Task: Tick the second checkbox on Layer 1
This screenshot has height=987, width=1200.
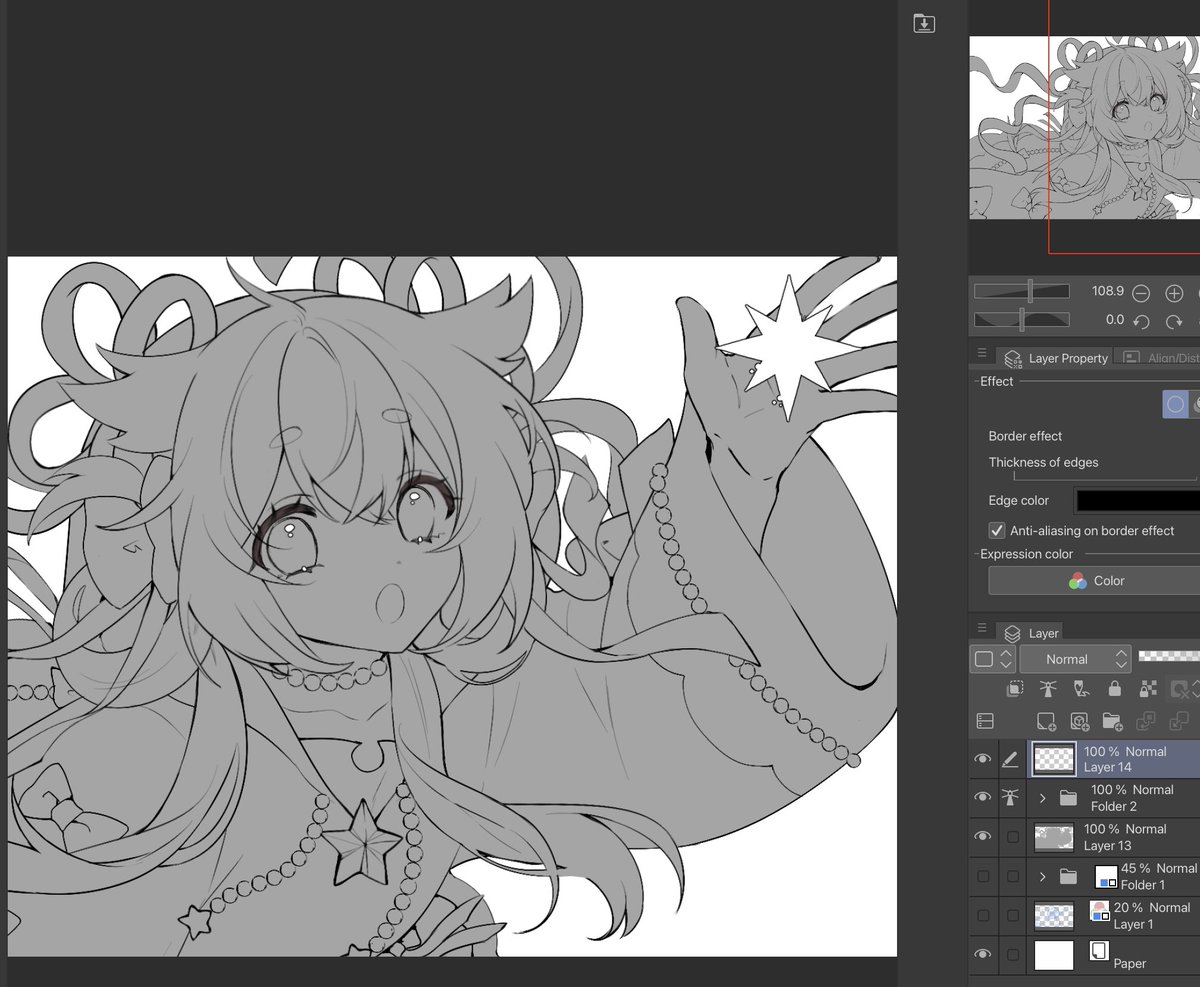Action: click(1012, 915)
